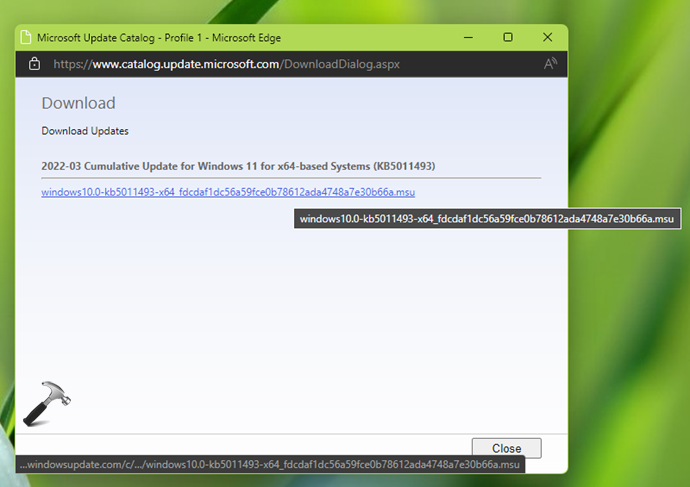Maximize the Microsoft Edge popup window
Image resolution: width=690 pixels, height=487 pixels.
click(x=508, y=37)
